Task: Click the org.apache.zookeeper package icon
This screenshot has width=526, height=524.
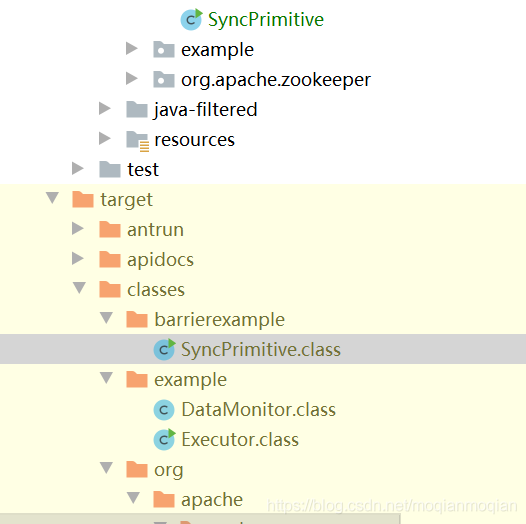Action: click(x=164, y=80)
